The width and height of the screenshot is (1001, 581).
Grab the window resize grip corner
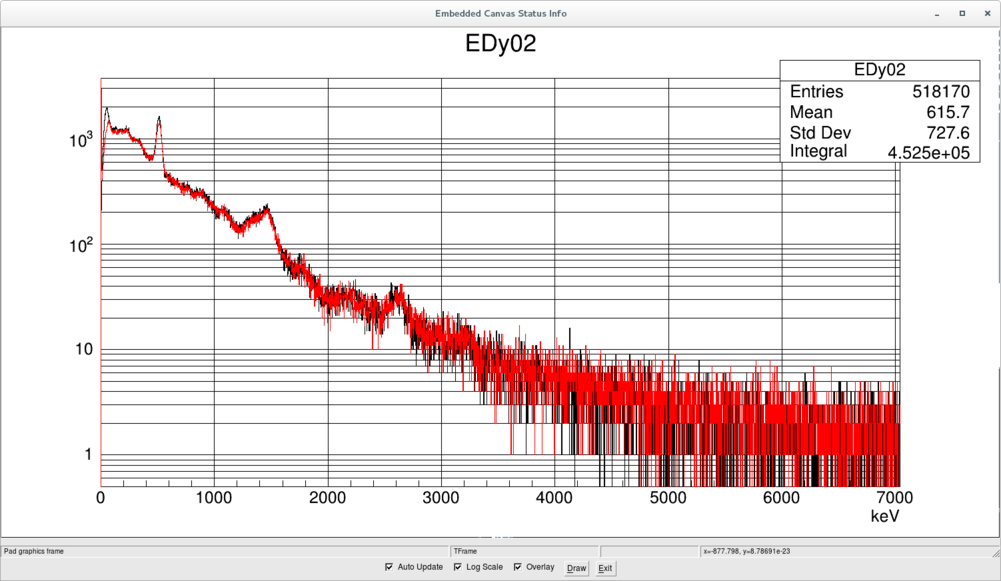pos(996,552)
